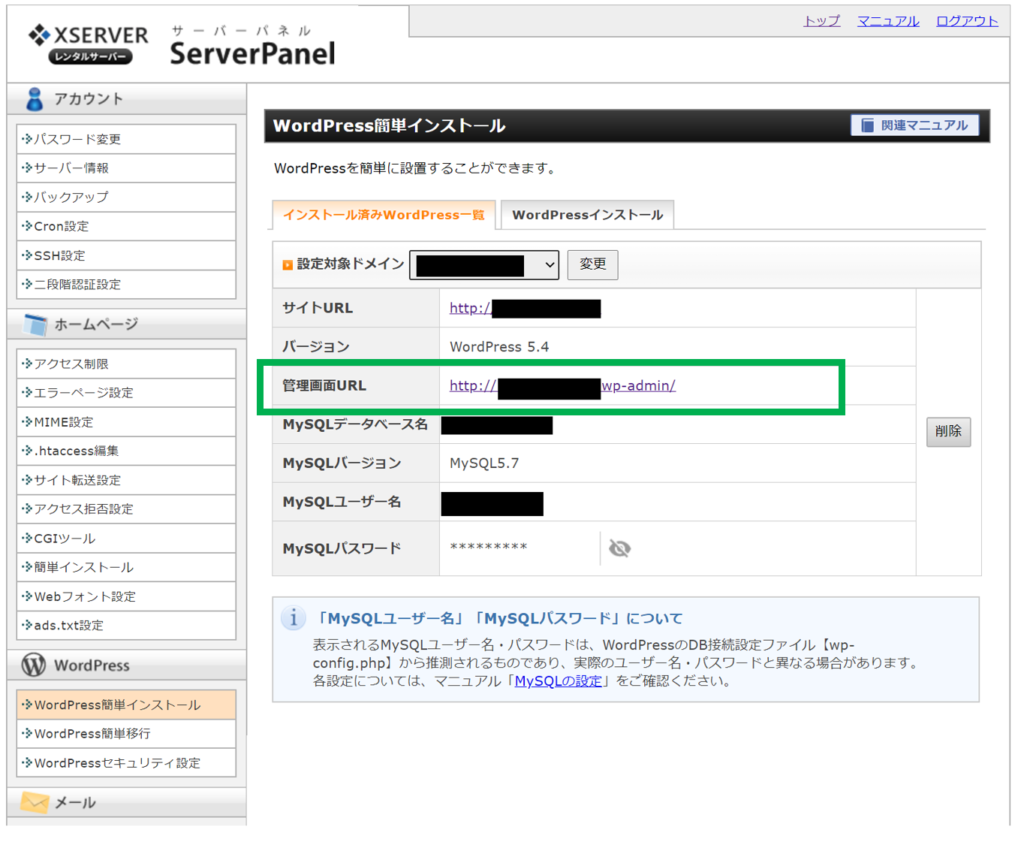Click the info icon in the MySQL notice box
The width and height of the screenshot is (1024, 845).
(294, 620)
